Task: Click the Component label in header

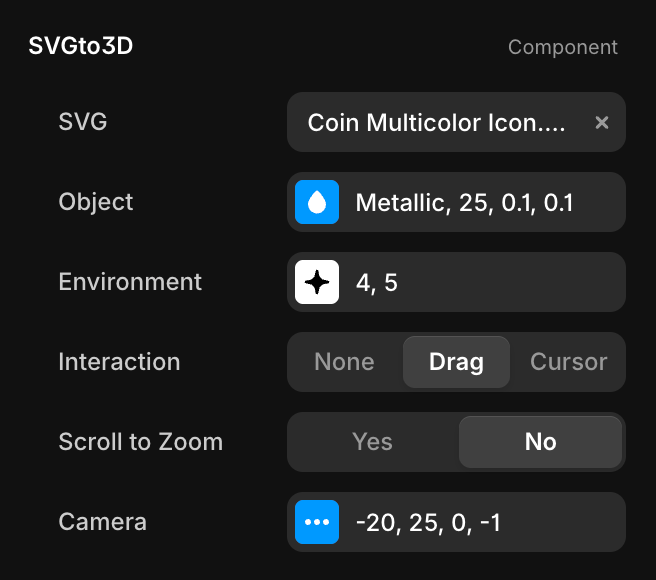Action: [562, 47]
